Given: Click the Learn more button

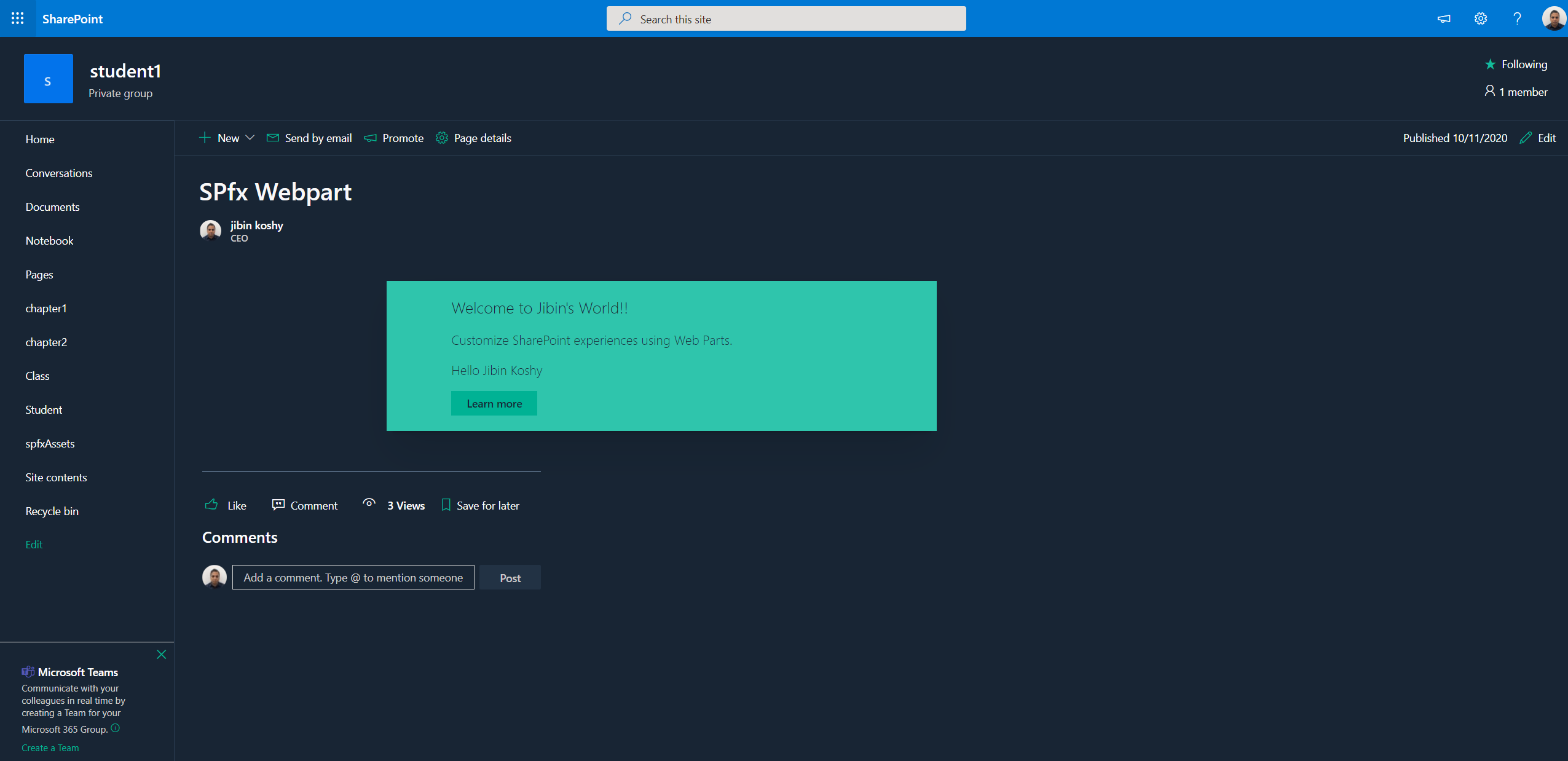Looking at the screenshot, I should (x=494, y=403).
